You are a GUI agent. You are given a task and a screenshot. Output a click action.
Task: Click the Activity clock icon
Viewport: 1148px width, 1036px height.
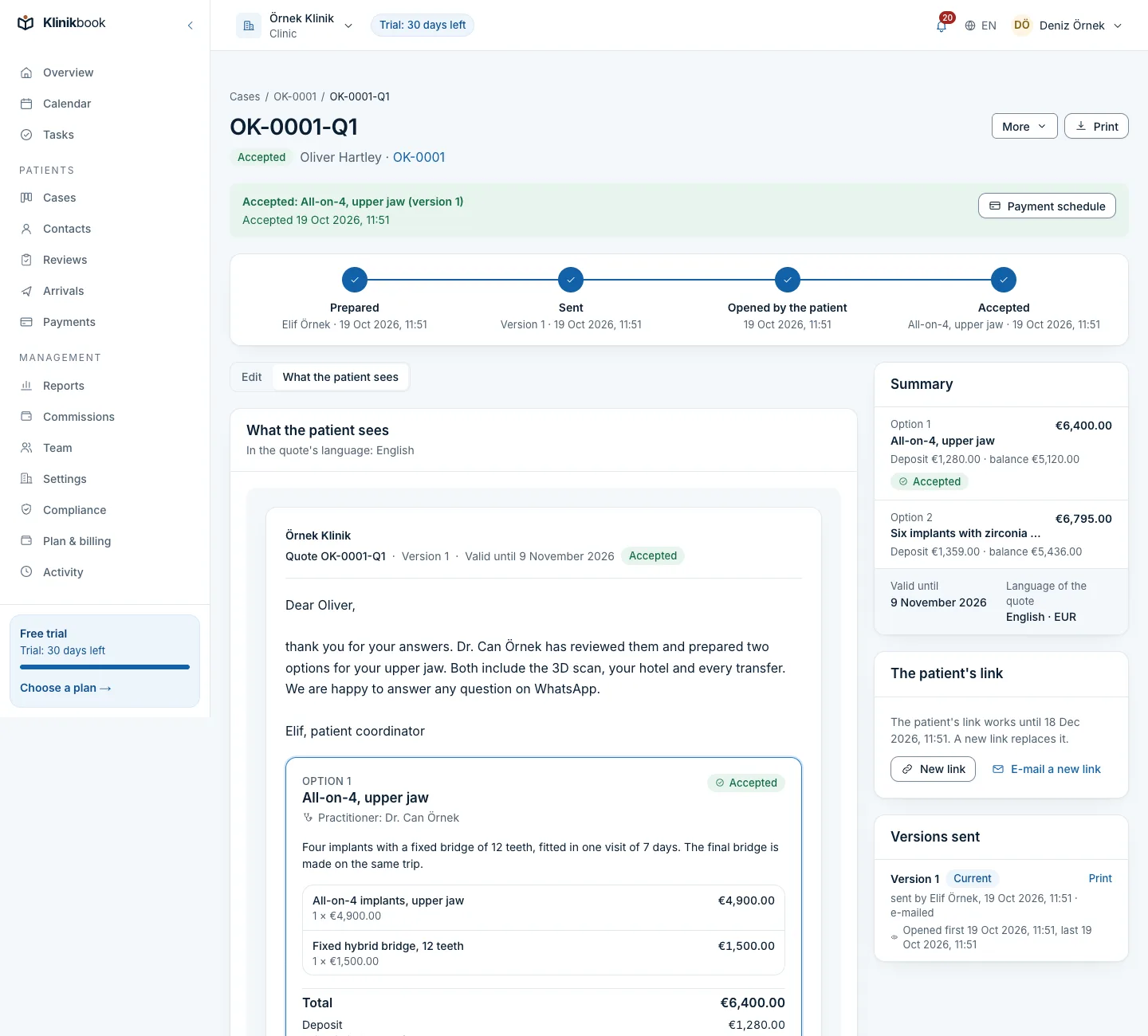(26, 572)
